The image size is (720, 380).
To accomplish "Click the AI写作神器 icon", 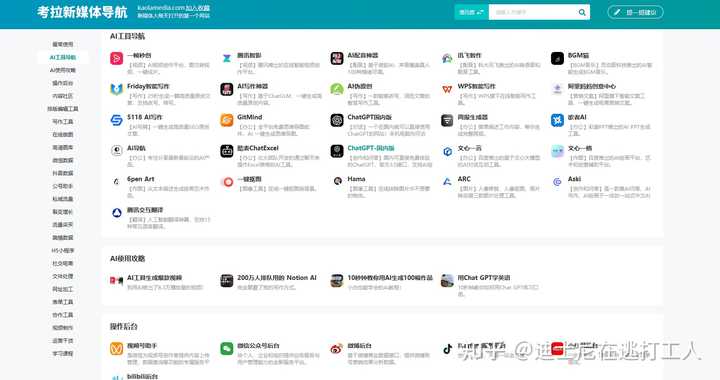I will (227, 89).
